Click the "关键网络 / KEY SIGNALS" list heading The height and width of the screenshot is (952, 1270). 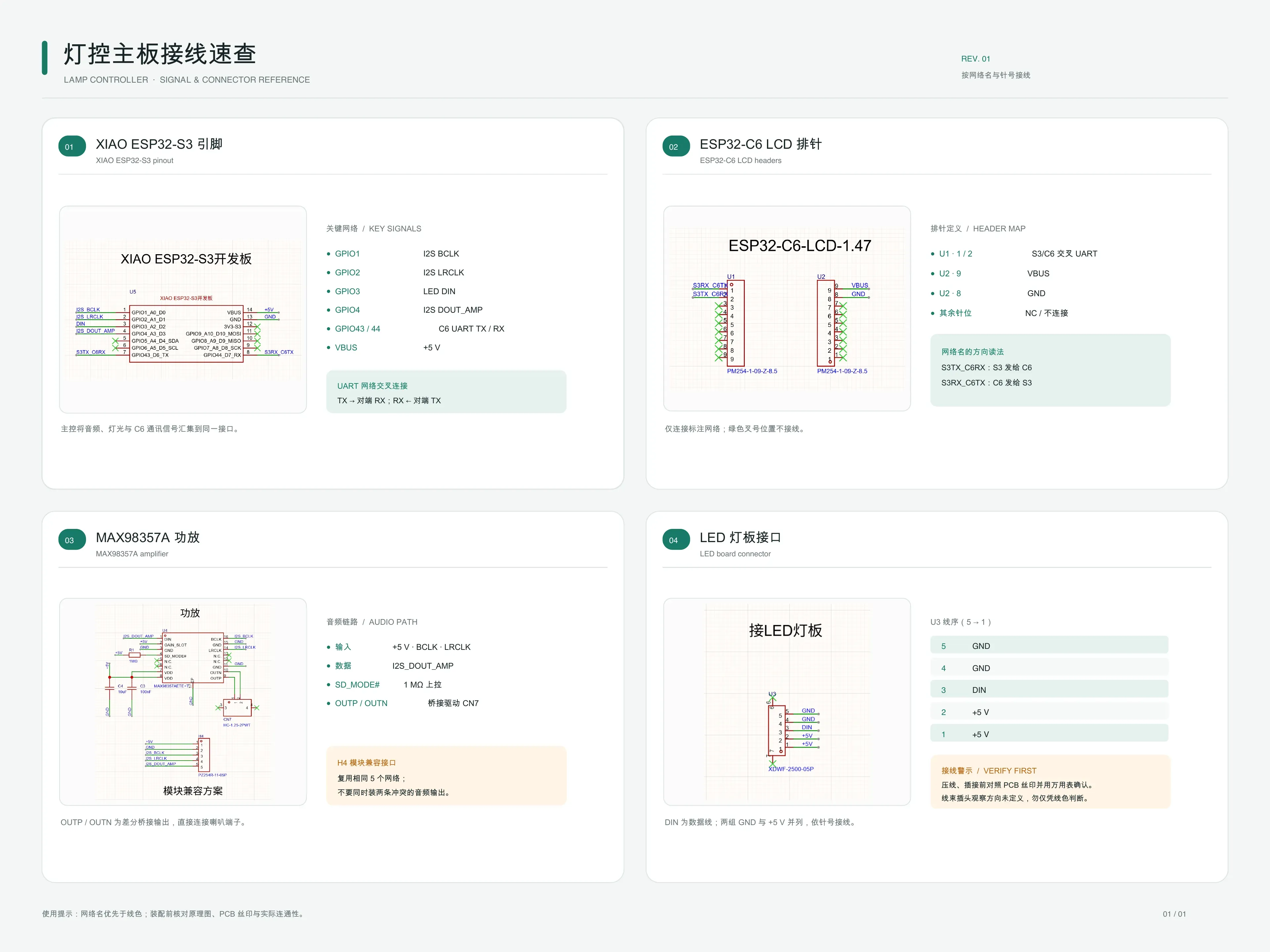[x=374, y=228]
